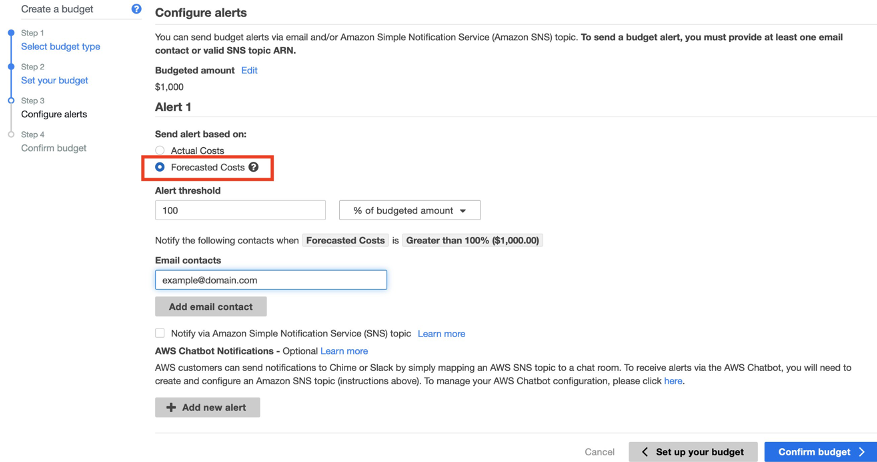
Task: Click Edit next to Budgeted amount
Action: click(249, 70)
